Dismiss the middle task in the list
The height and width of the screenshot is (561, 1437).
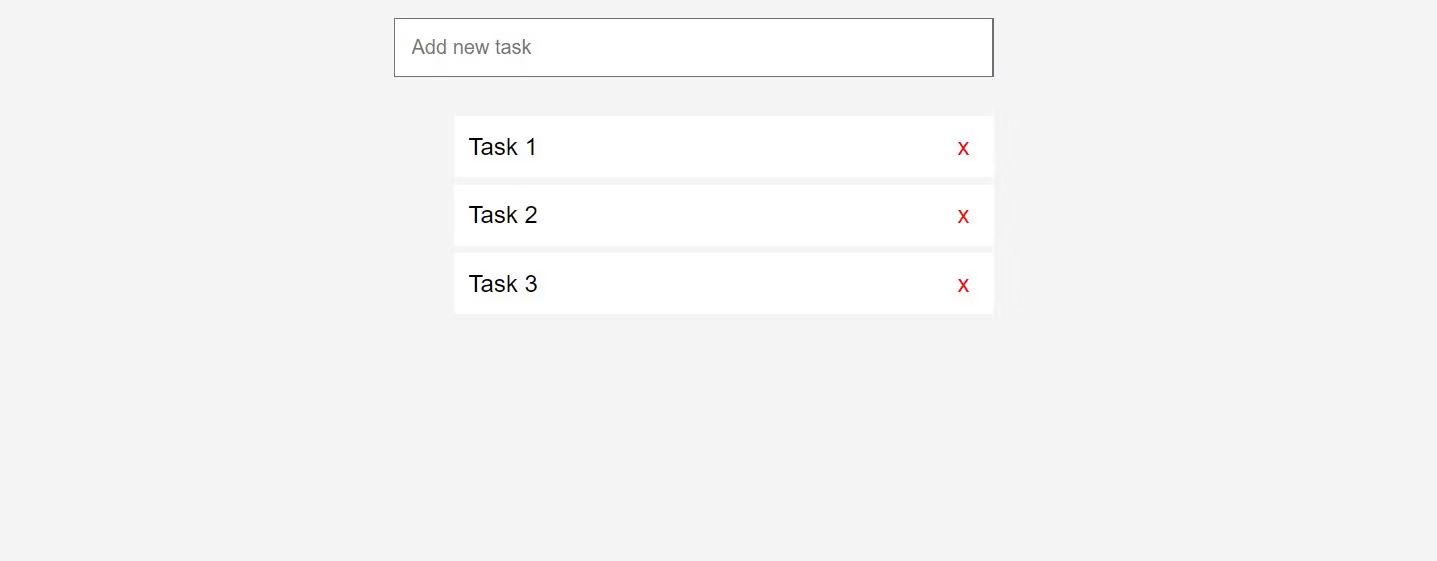tap(963, 216)
